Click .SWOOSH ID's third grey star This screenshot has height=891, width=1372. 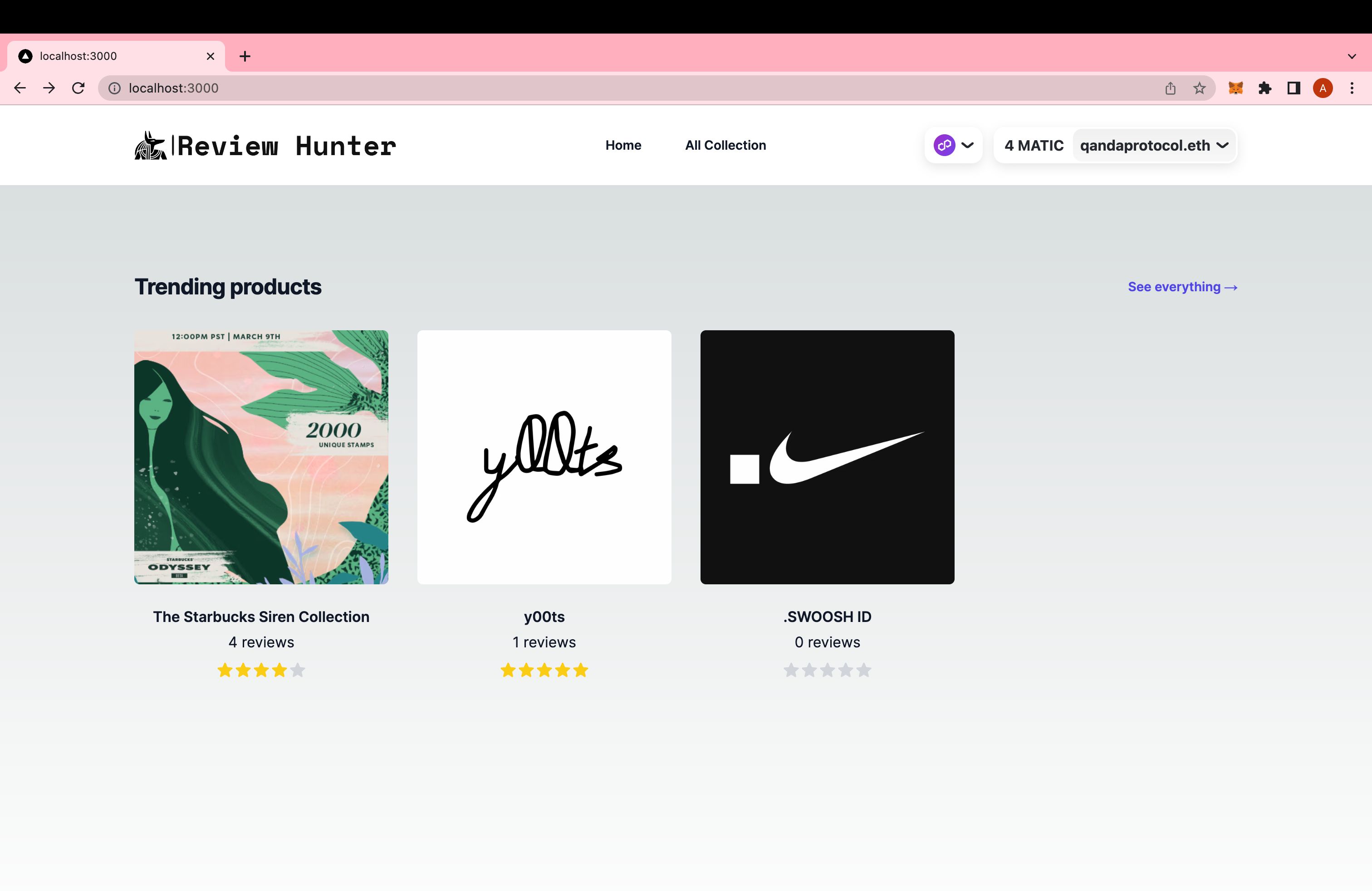click(x=827, y=670)
